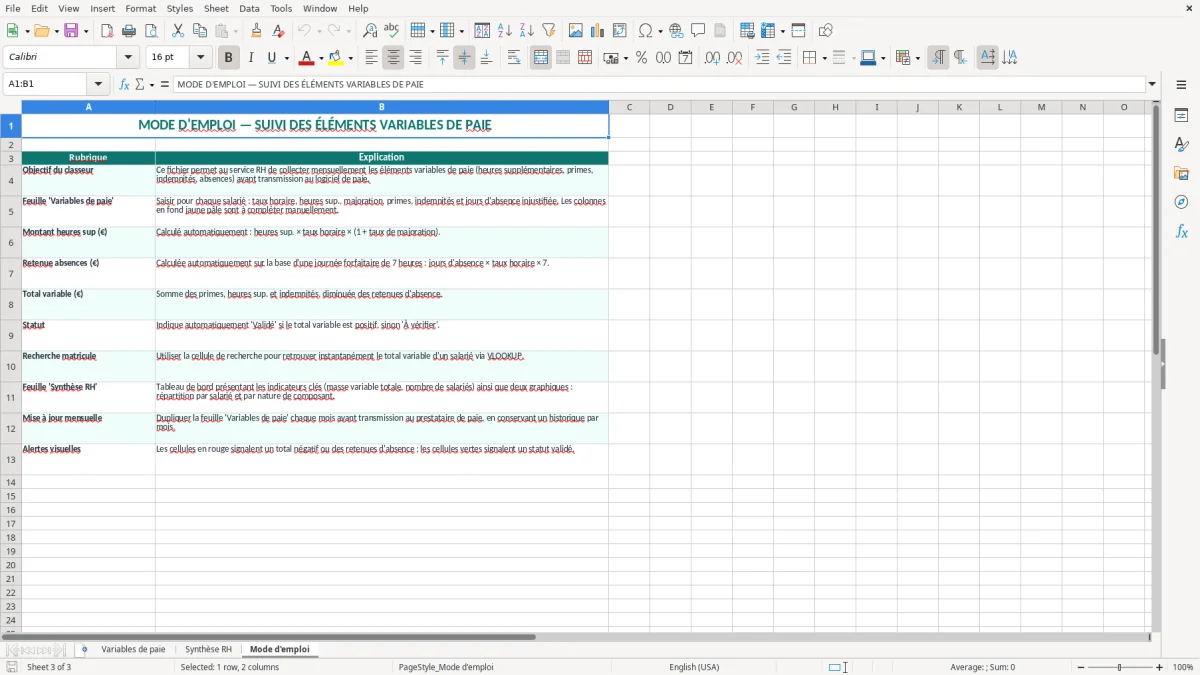The height and width of the screenshot is (675, 1200).
Task: Open the Styles menu
Action: tap(180, 8)
